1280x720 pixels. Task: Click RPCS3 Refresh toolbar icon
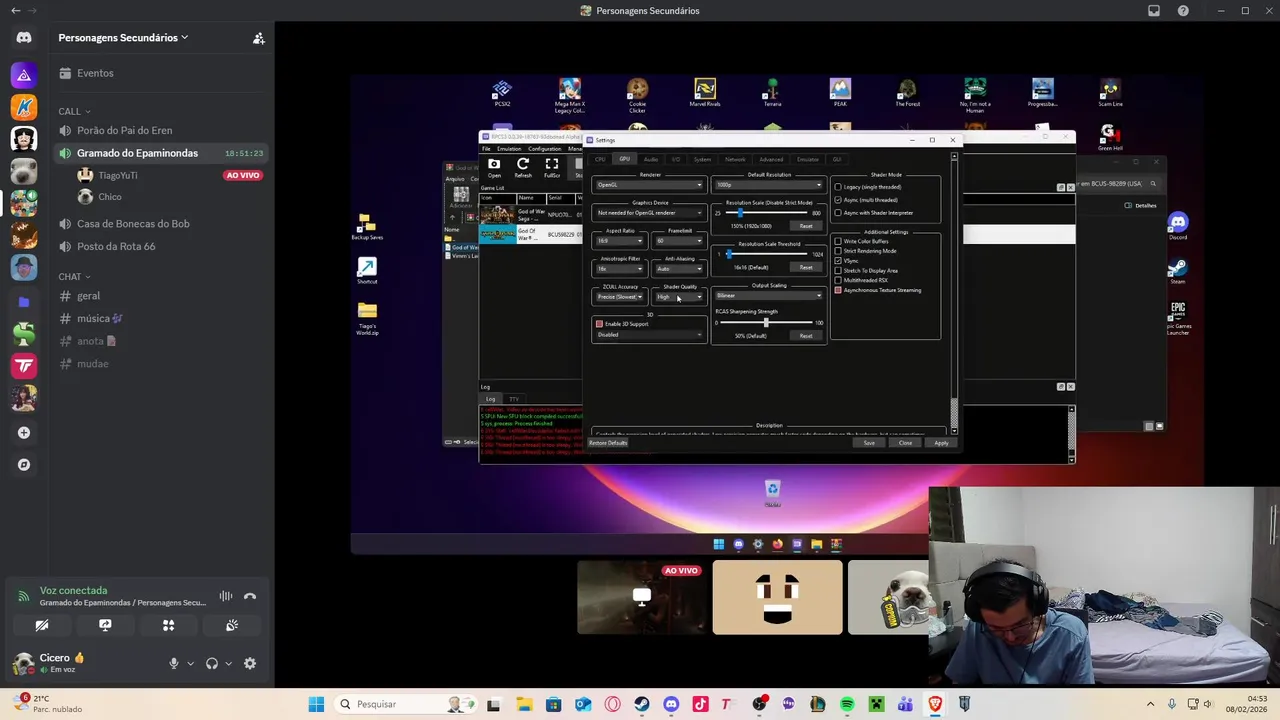[x=523, y=167]
